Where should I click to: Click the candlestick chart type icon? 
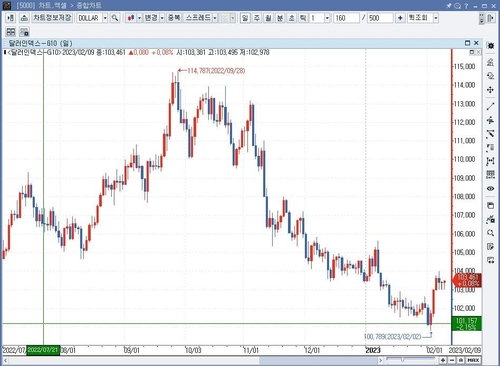(131, 18)
